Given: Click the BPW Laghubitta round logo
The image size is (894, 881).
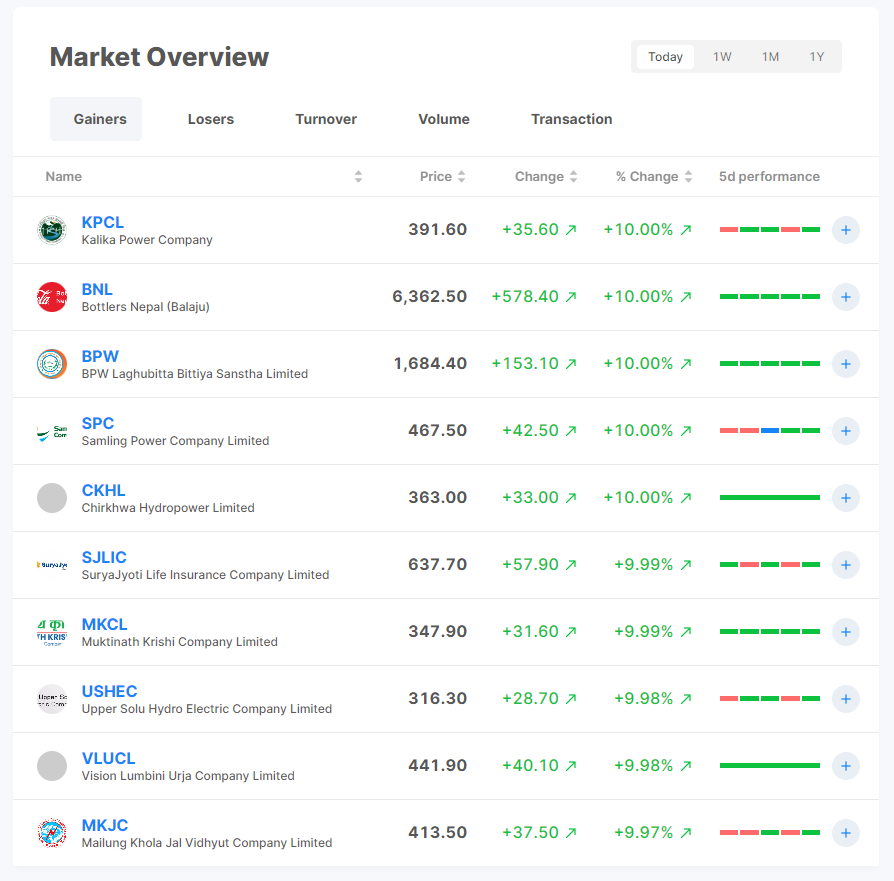Looking at the screenshot, I should tap(52, 364).
